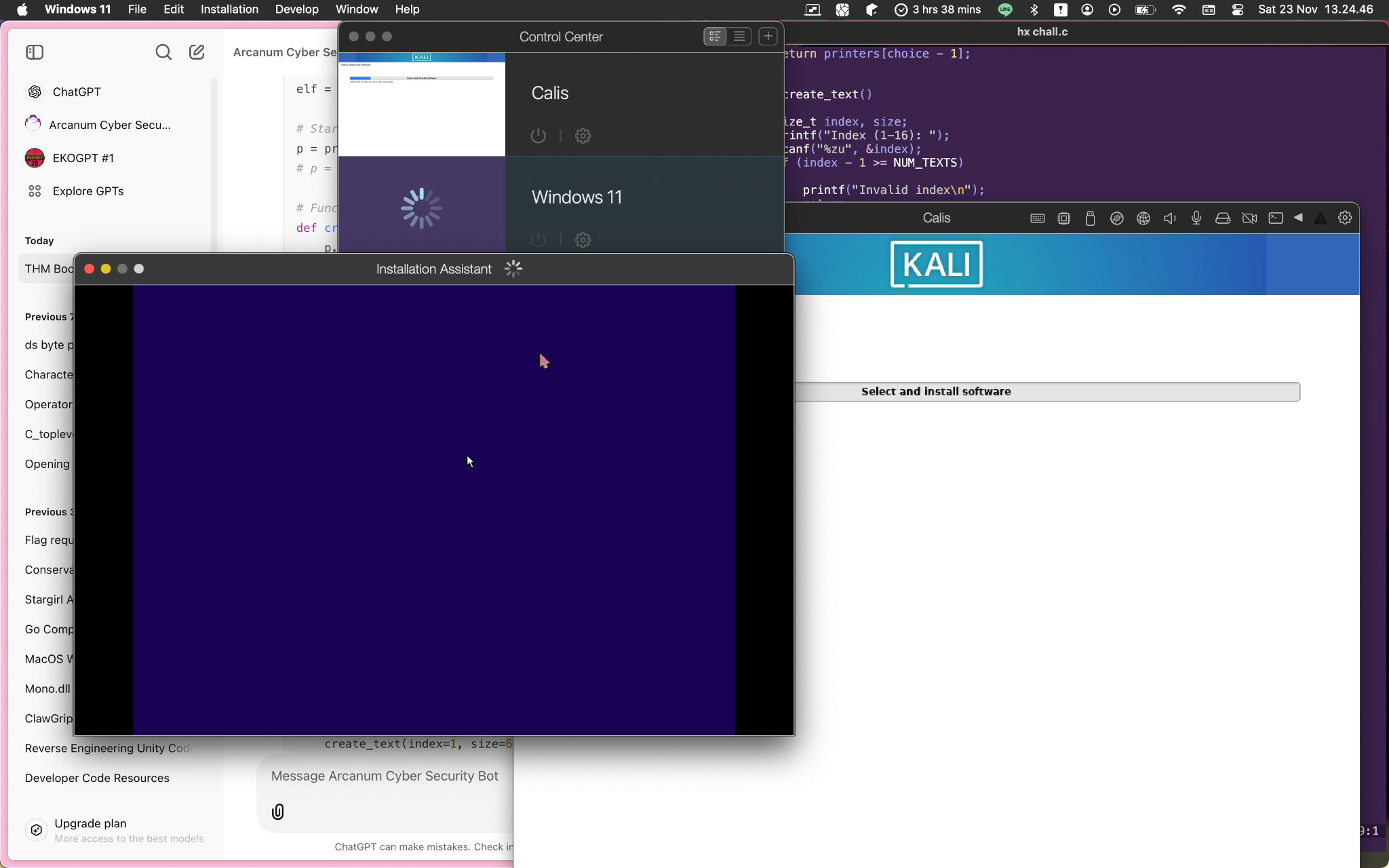
Task: Toggle the speaker sound icon for Calis
Action: (1170, 218)
